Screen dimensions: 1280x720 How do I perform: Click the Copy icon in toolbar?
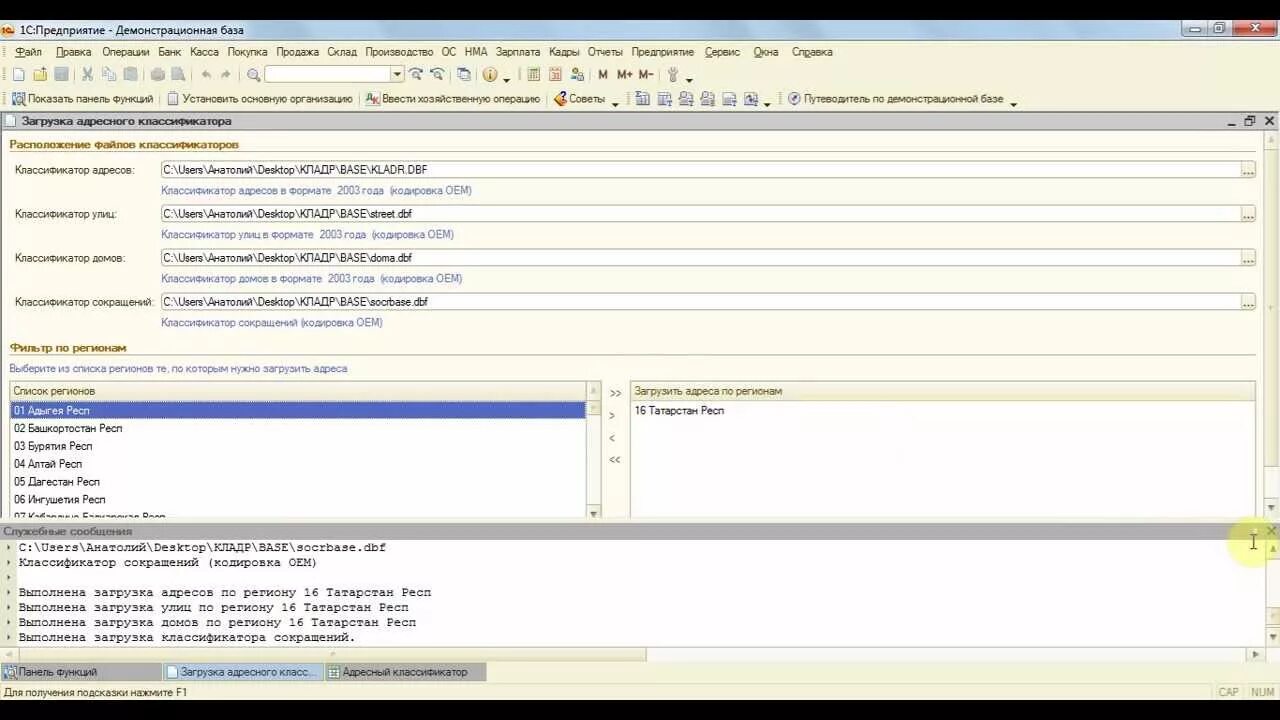pos(108,75)
